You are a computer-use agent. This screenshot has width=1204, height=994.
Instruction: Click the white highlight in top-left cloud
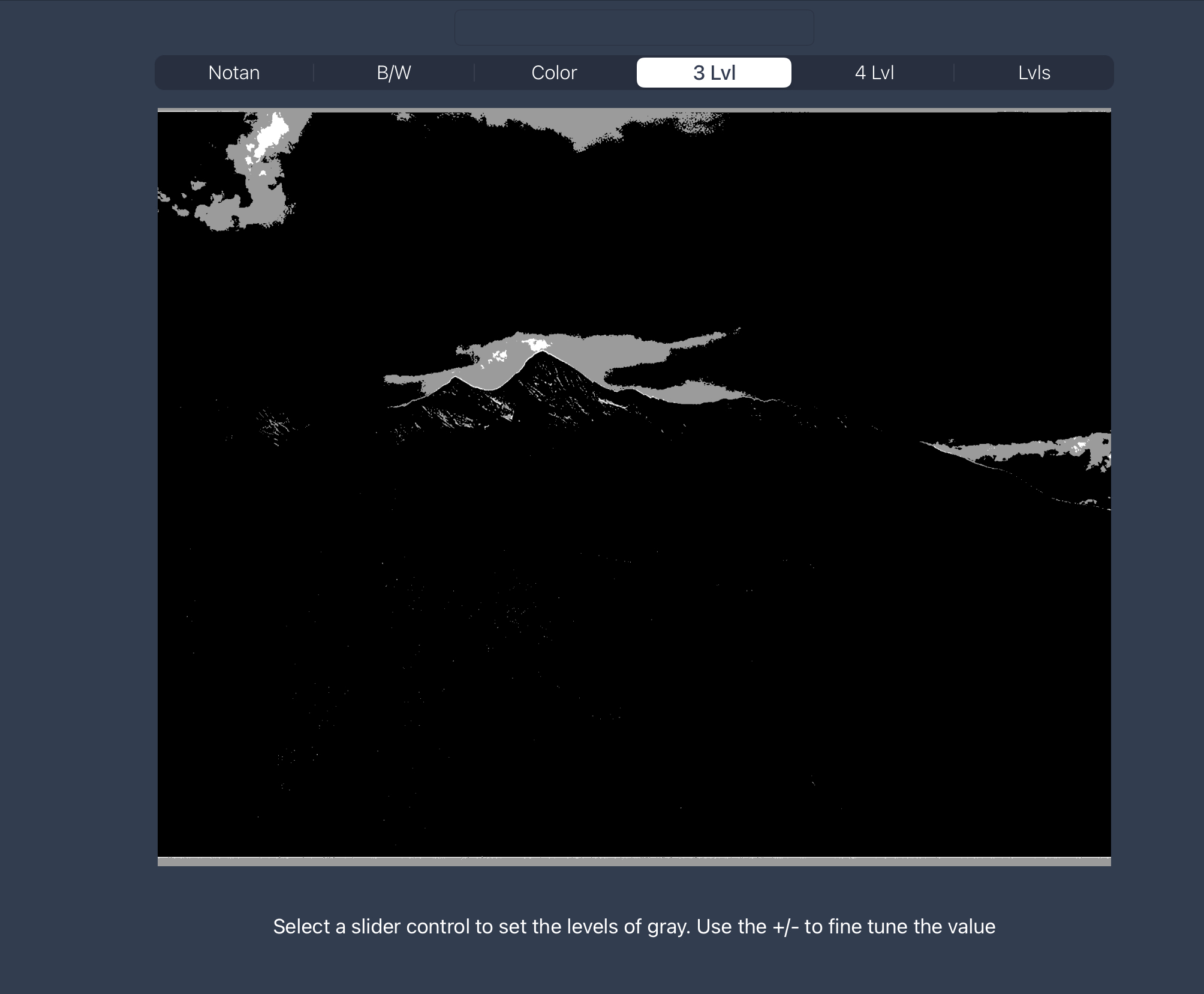271,135
